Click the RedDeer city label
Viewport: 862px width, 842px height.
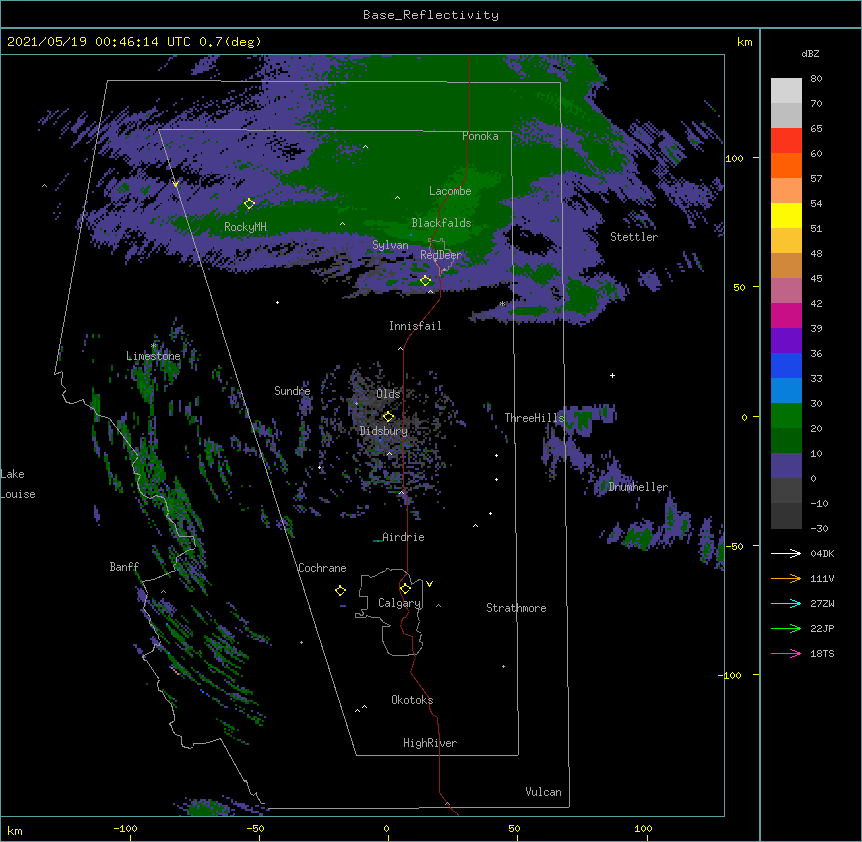click(441, 255)
